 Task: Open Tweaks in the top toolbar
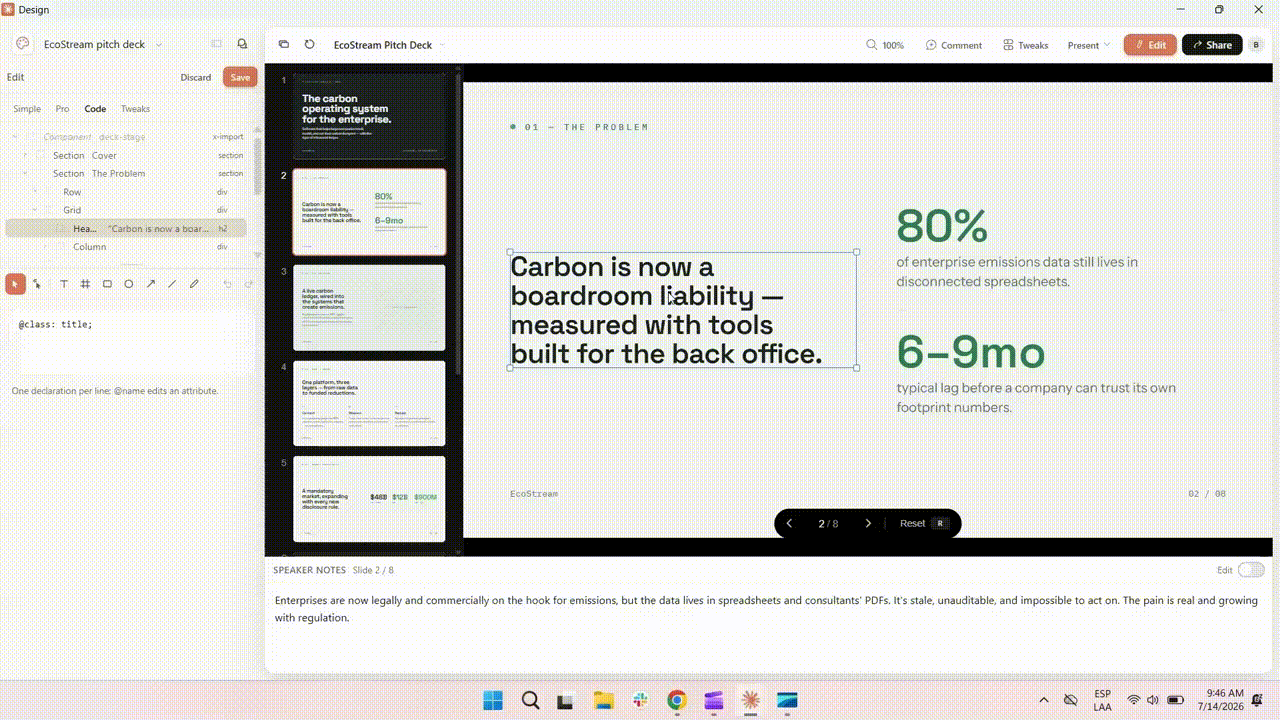pyautogui.click(x=1026, y=45)
